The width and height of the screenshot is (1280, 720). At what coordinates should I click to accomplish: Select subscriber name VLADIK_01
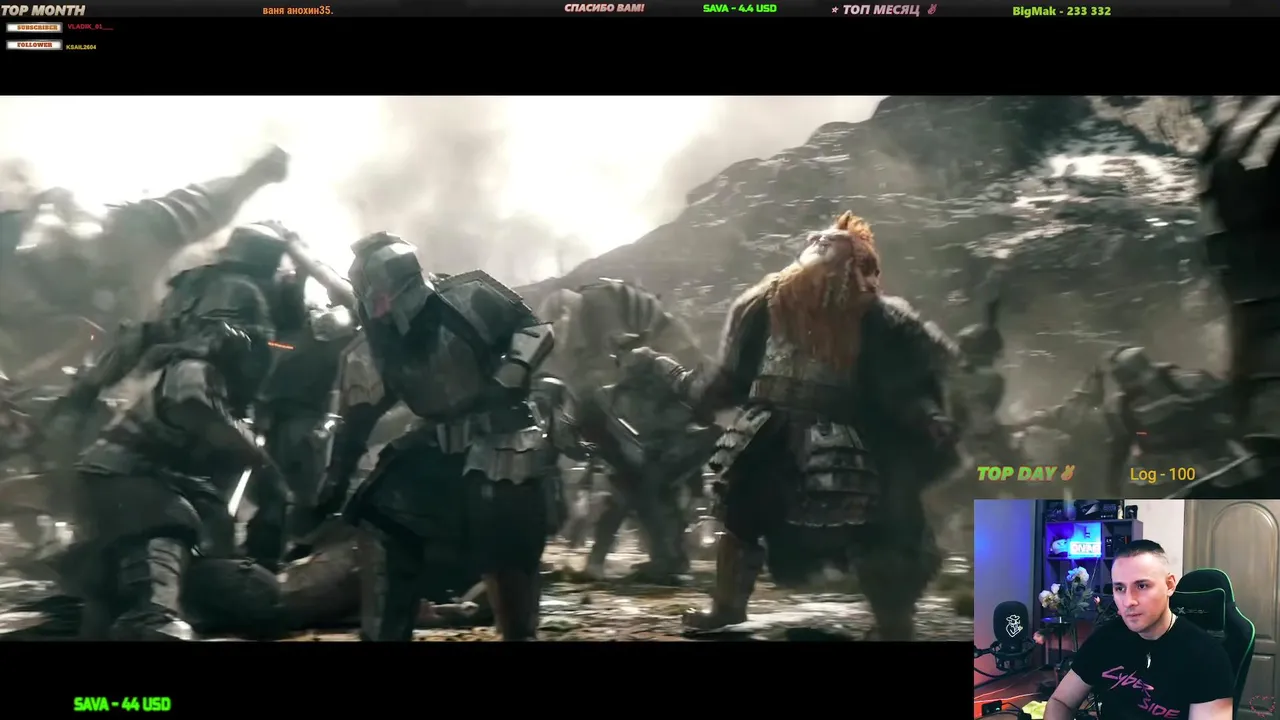[x=89, y=27]
